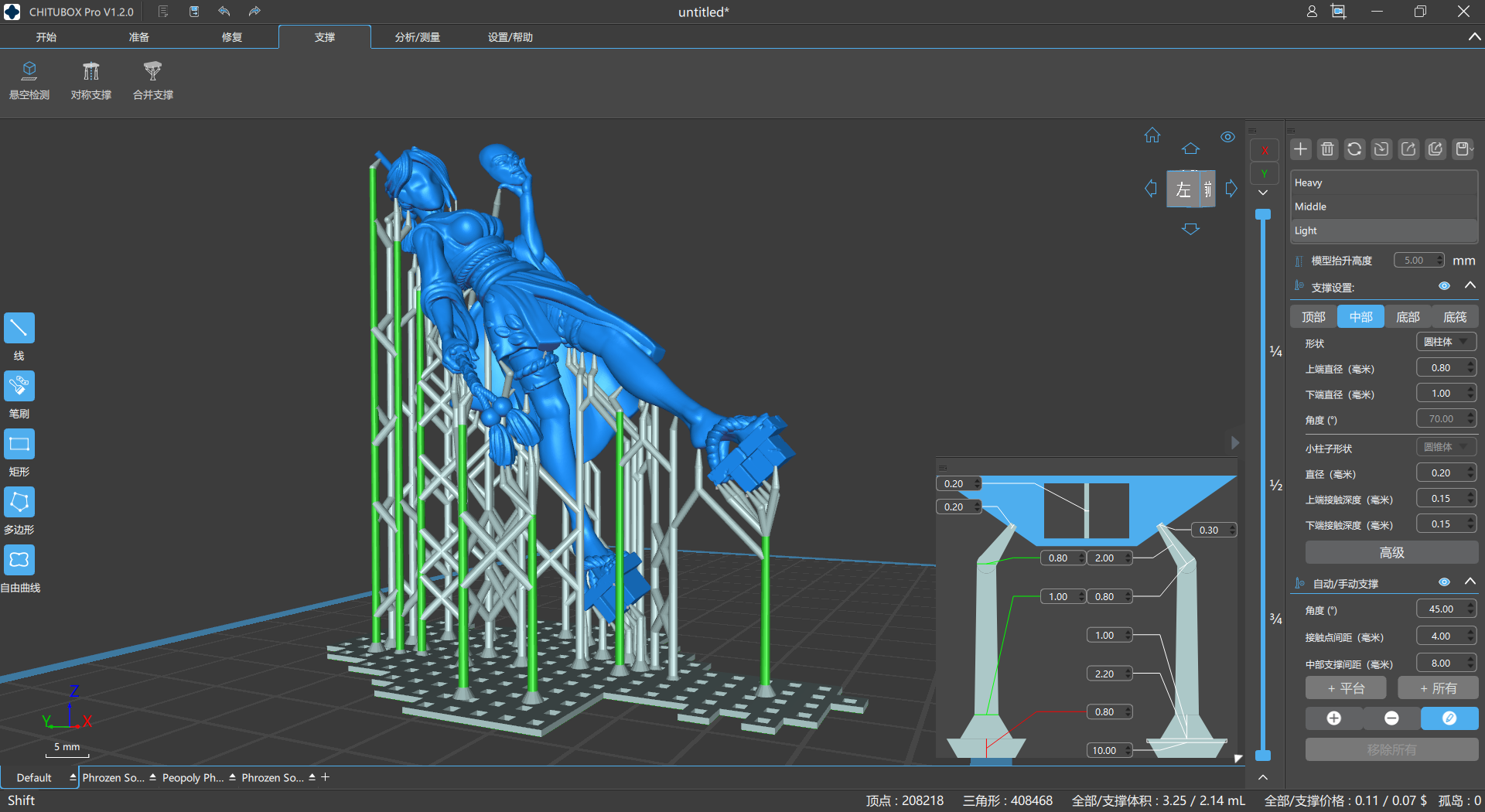Select the 多边形 polygon tool

(x=19, y=502)
